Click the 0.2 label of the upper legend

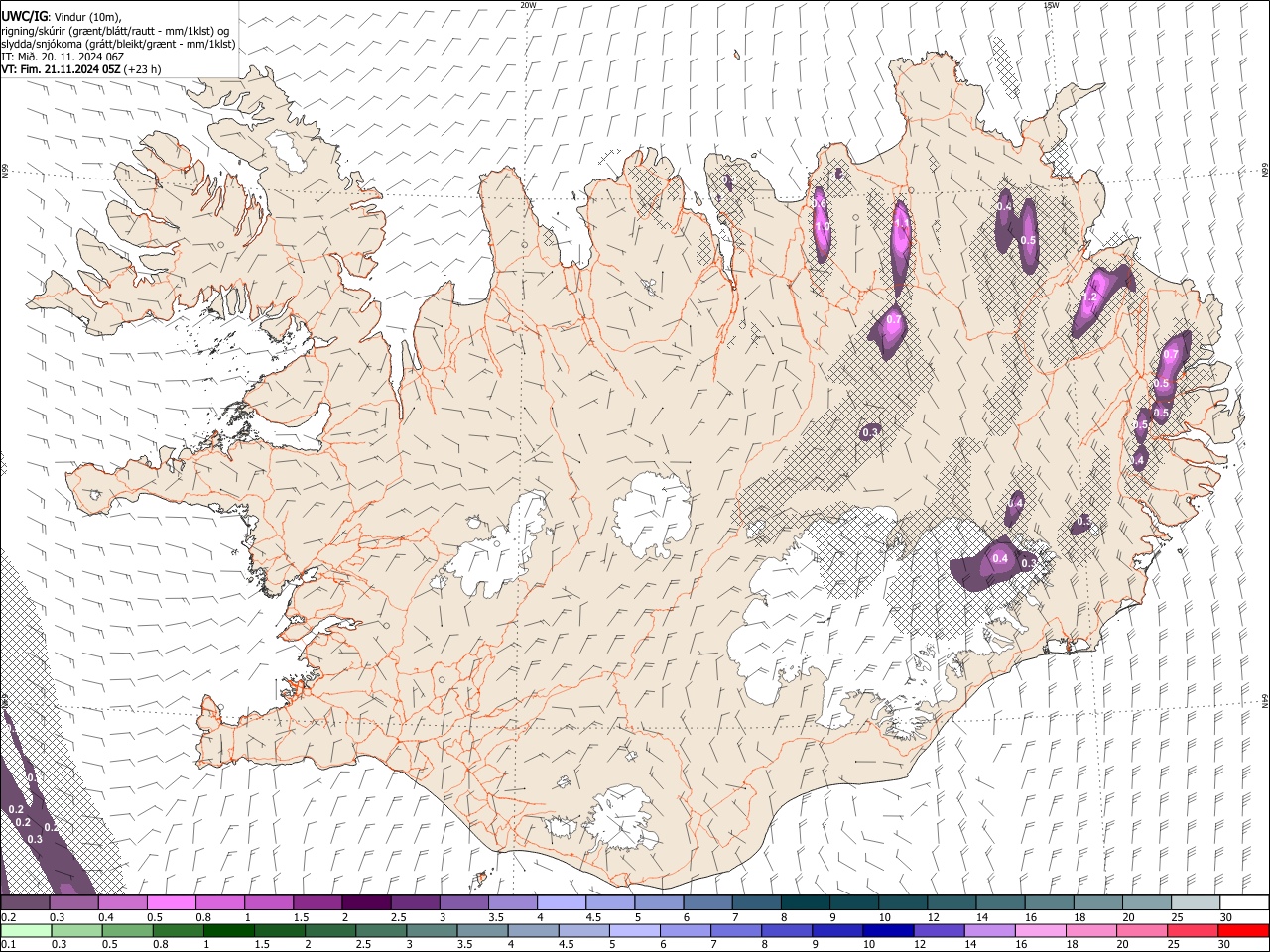(10, 917)
